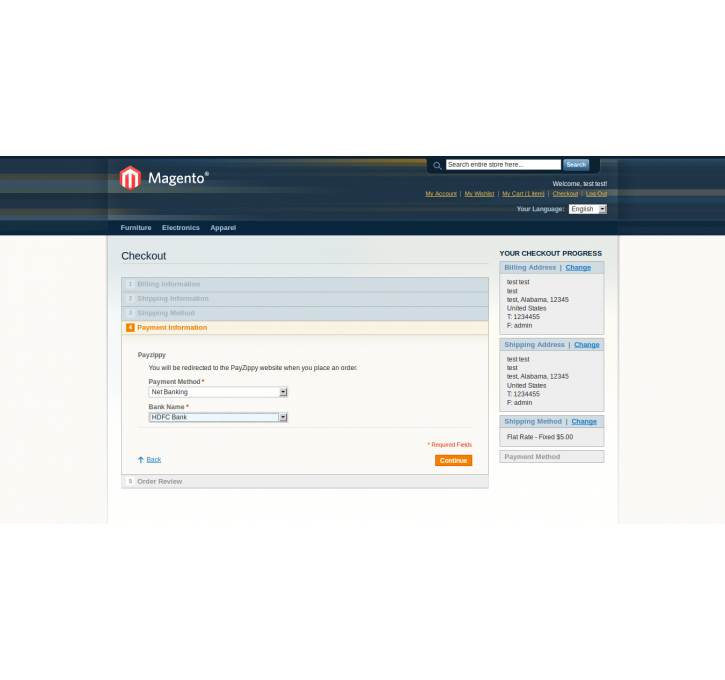The image size is (725, 680).
Task: Click the Log Out link
Action: click(x=596, y=194)
